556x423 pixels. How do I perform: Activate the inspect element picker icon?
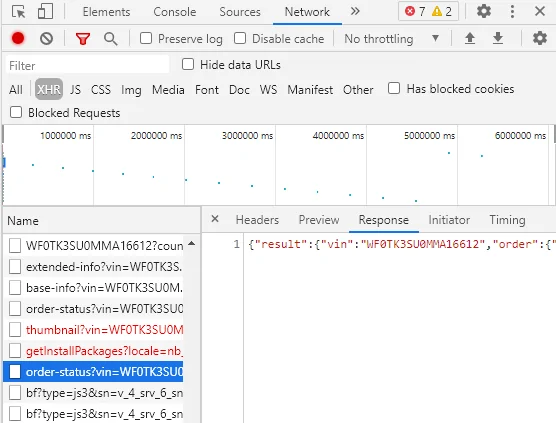[x=18, y=12]
